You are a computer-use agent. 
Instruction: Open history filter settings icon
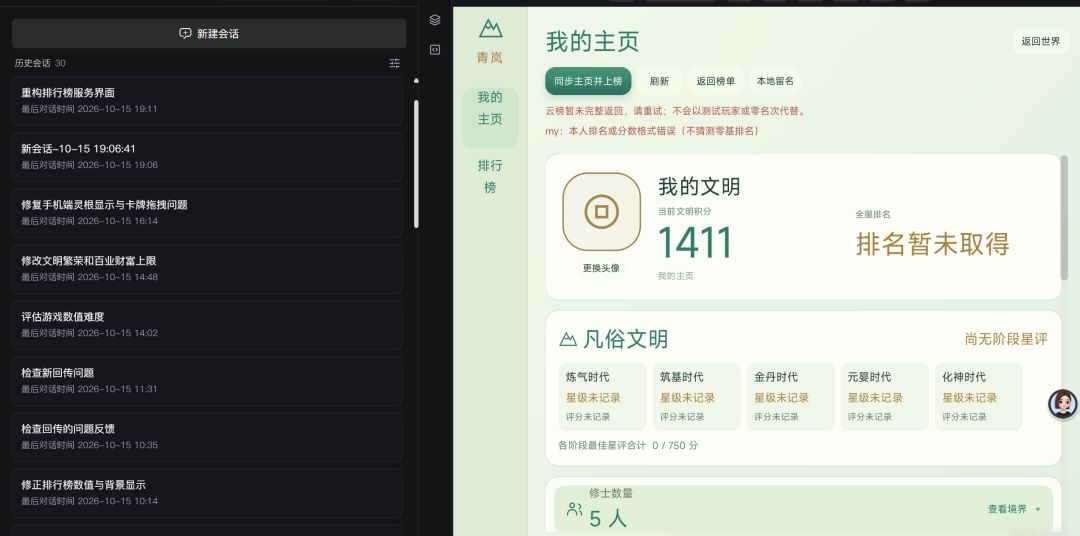pyautogui.click(x=395, y=63)
